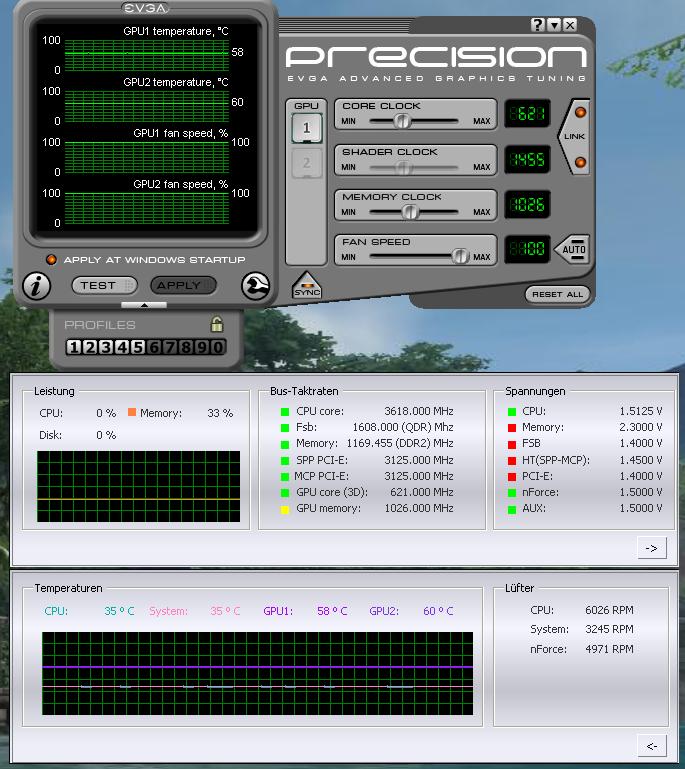The width and height of the screenshot is (685, 769).
Task: Enable AUTO fan speed
Action: point(573,249)
